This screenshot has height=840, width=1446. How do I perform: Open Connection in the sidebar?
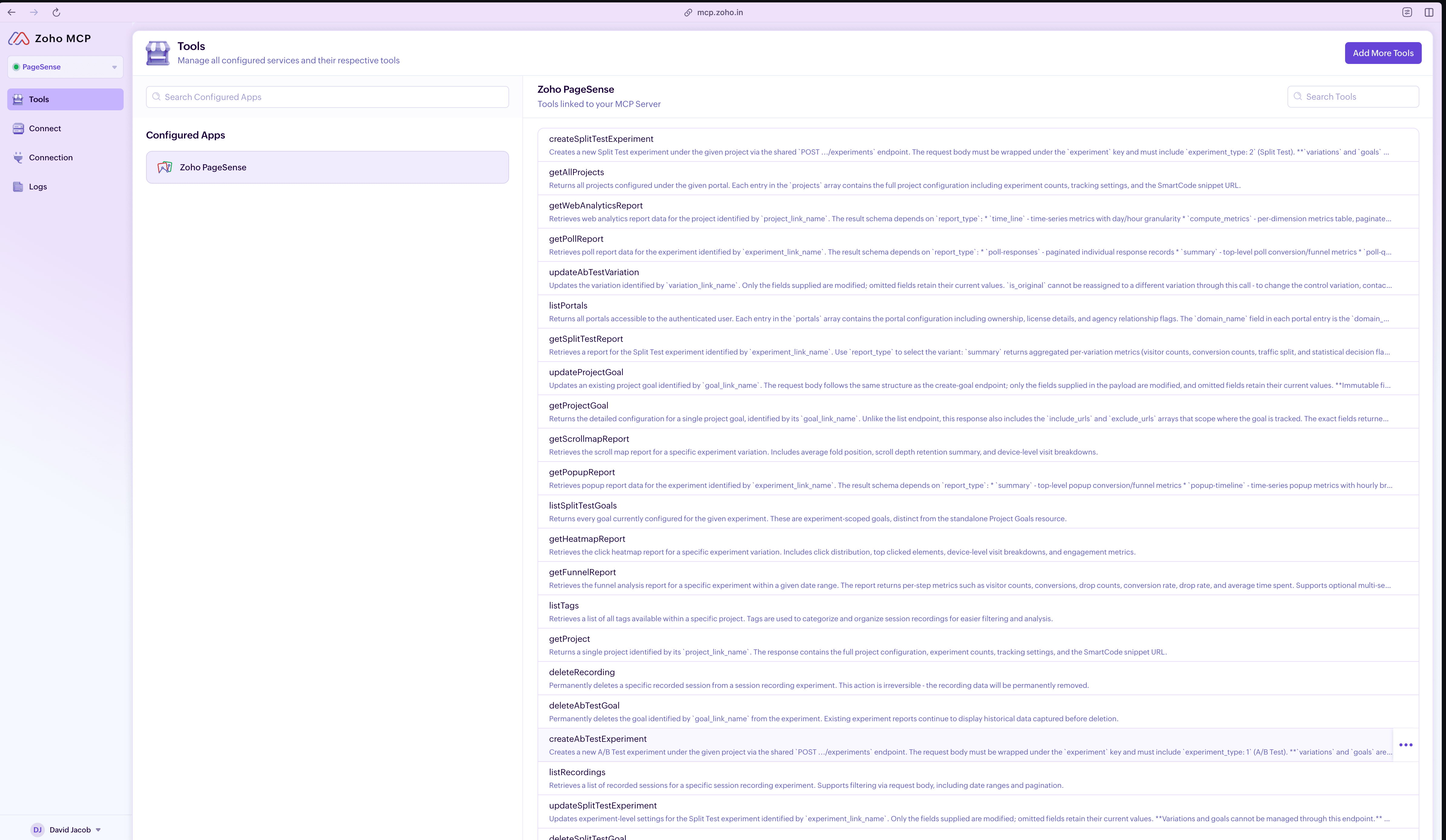(65, 158)
